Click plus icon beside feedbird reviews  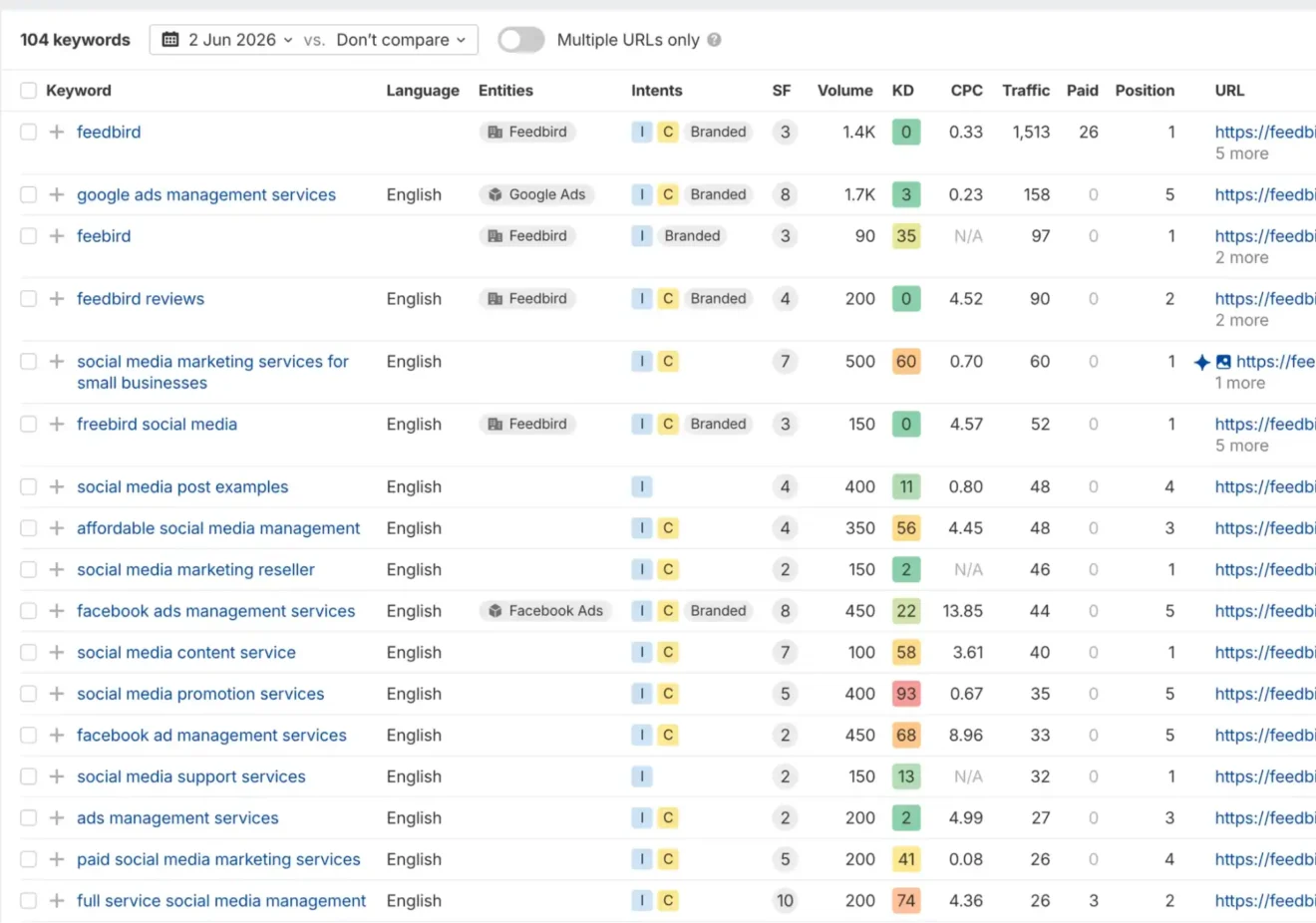(x=57, y=299)
